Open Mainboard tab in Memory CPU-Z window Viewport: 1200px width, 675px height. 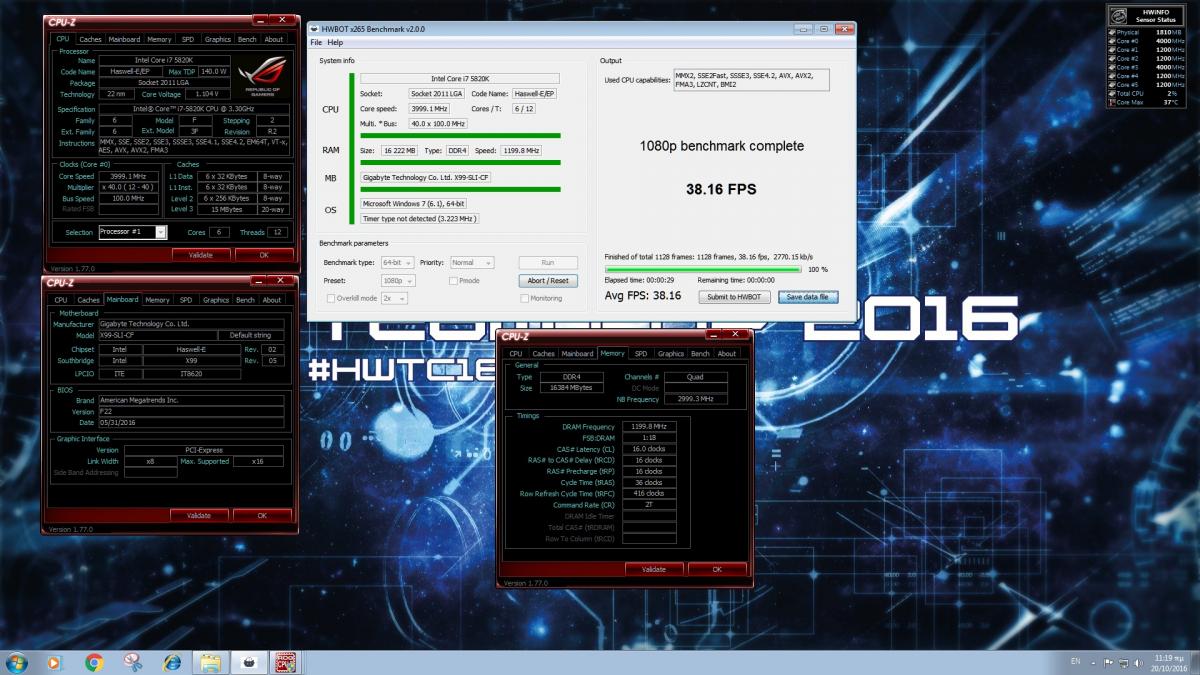tap(577, 353)
